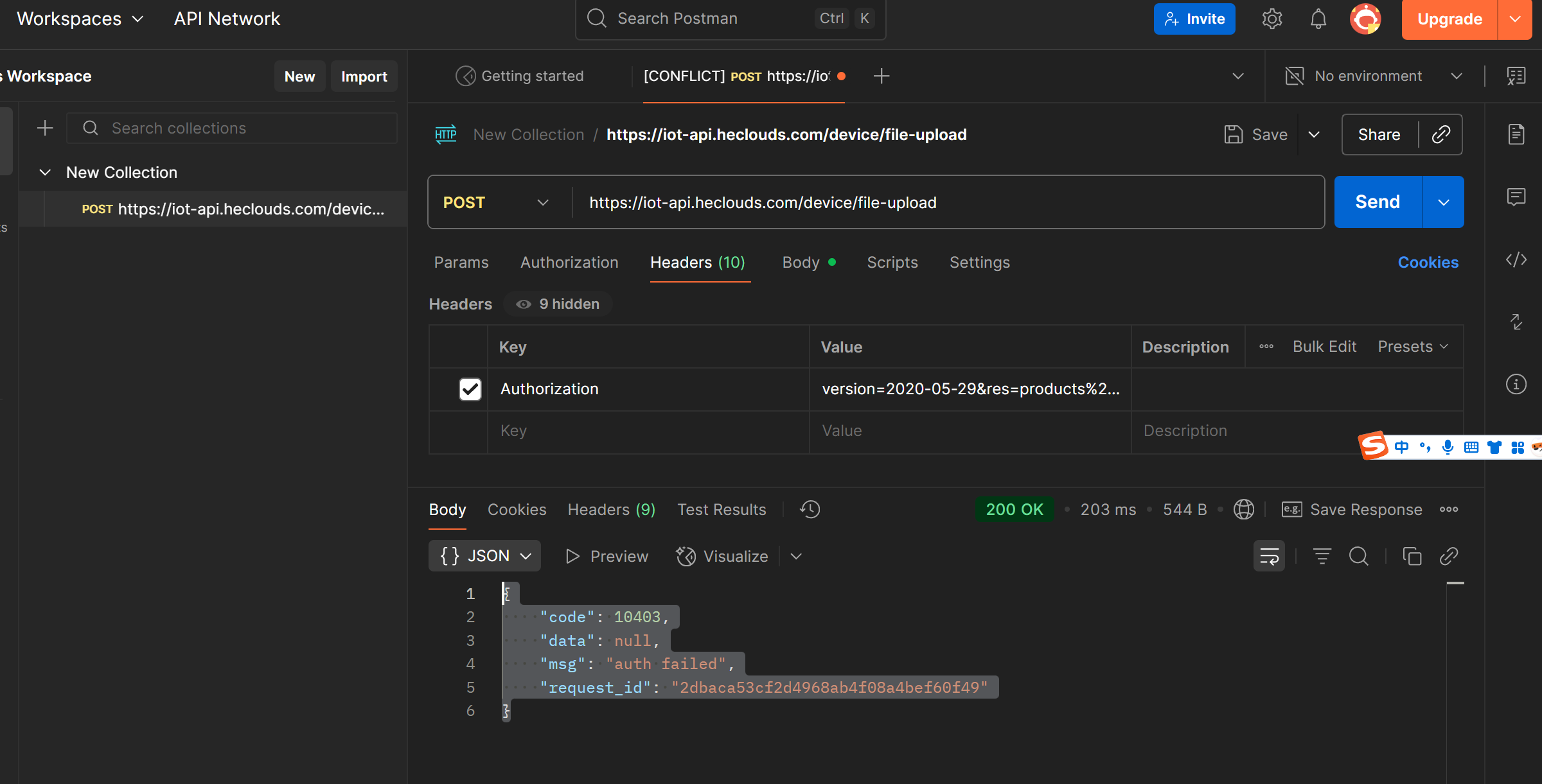Copy request link with link icon
The height and width of the screenshot is (784, 1542).
point(1441,134)
